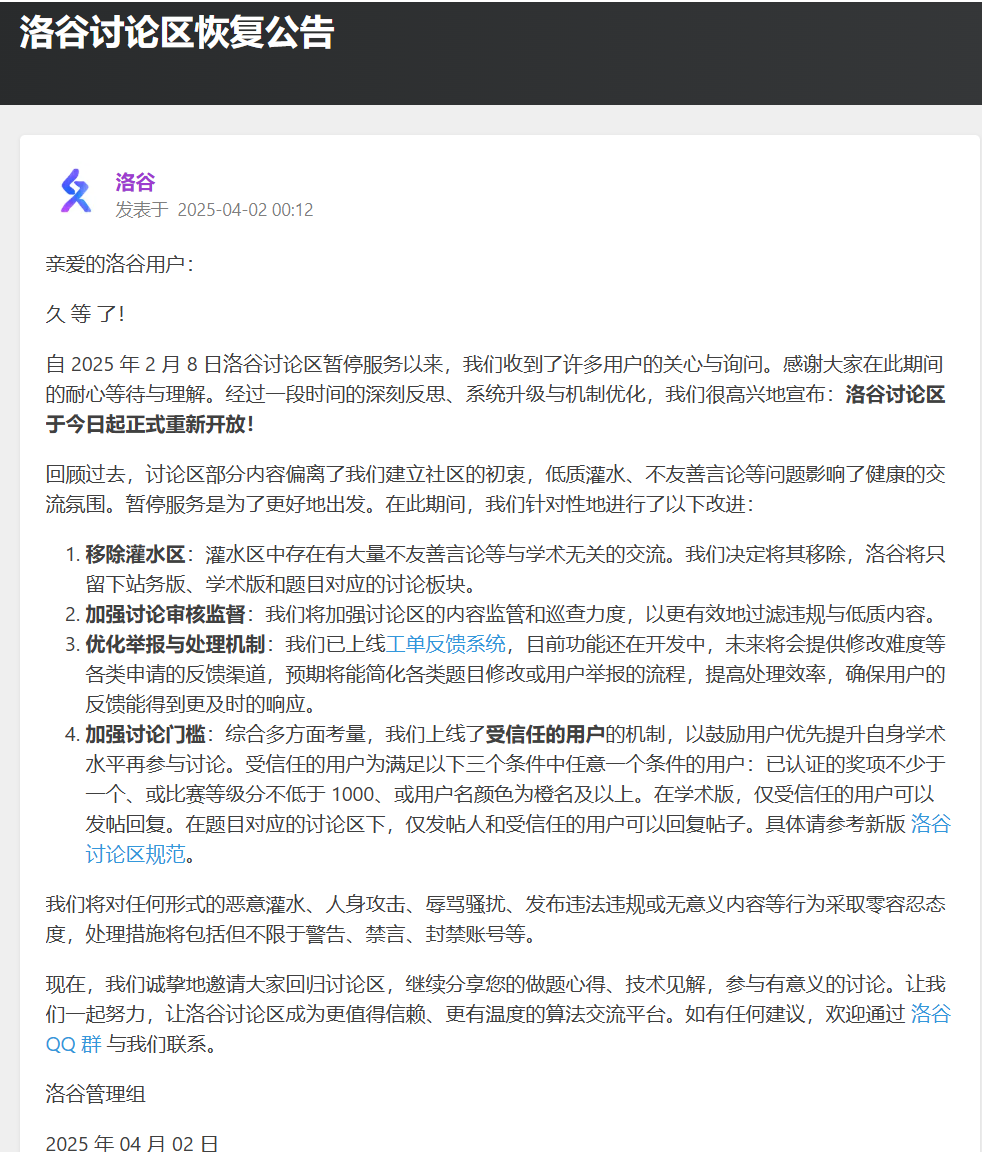Open the 工单反馈系统 link
The height and width of the screenshot is (1152, 982).
point(446,644)
